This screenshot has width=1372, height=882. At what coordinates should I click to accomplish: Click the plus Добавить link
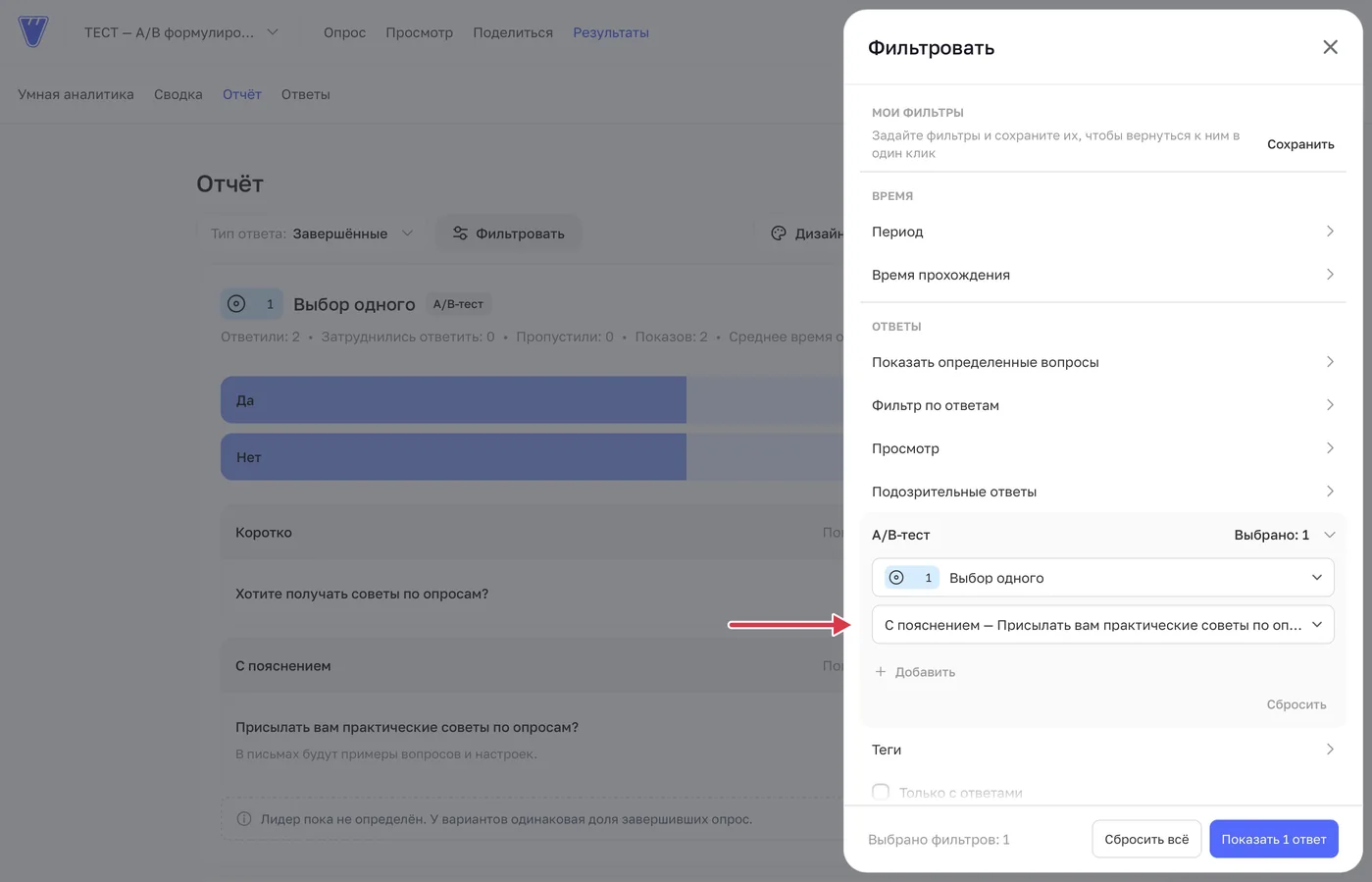pyautogui.click(x=915, y=672)
